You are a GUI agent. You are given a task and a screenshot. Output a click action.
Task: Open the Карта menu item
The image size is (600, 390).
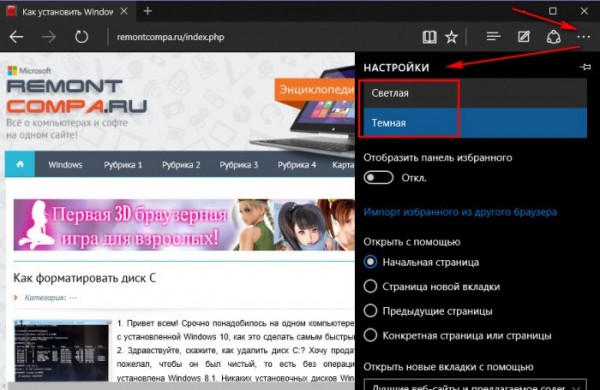[x=343, y=165]
